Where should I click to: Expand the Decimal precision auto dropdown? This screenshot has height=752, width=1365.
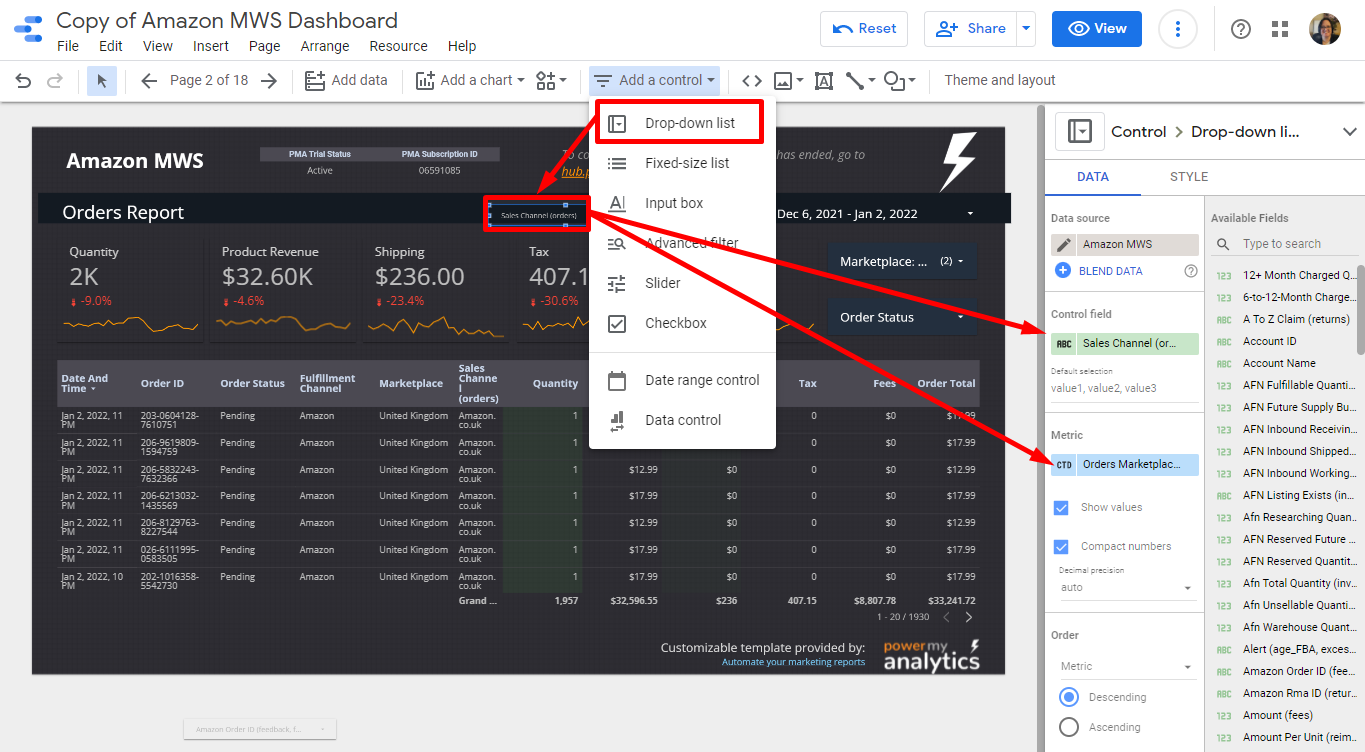point(1125,588)
